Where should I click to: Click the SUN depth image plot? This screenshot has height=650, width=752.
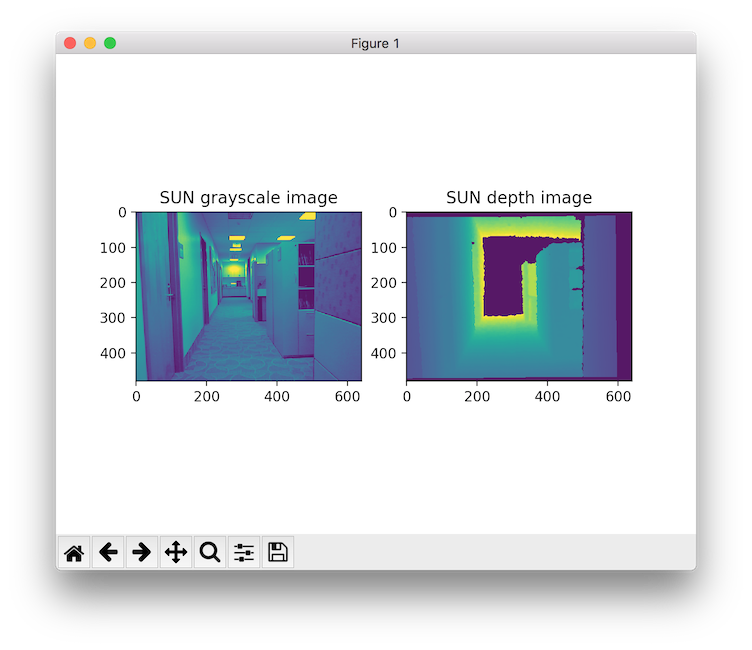tap(519, 296)
